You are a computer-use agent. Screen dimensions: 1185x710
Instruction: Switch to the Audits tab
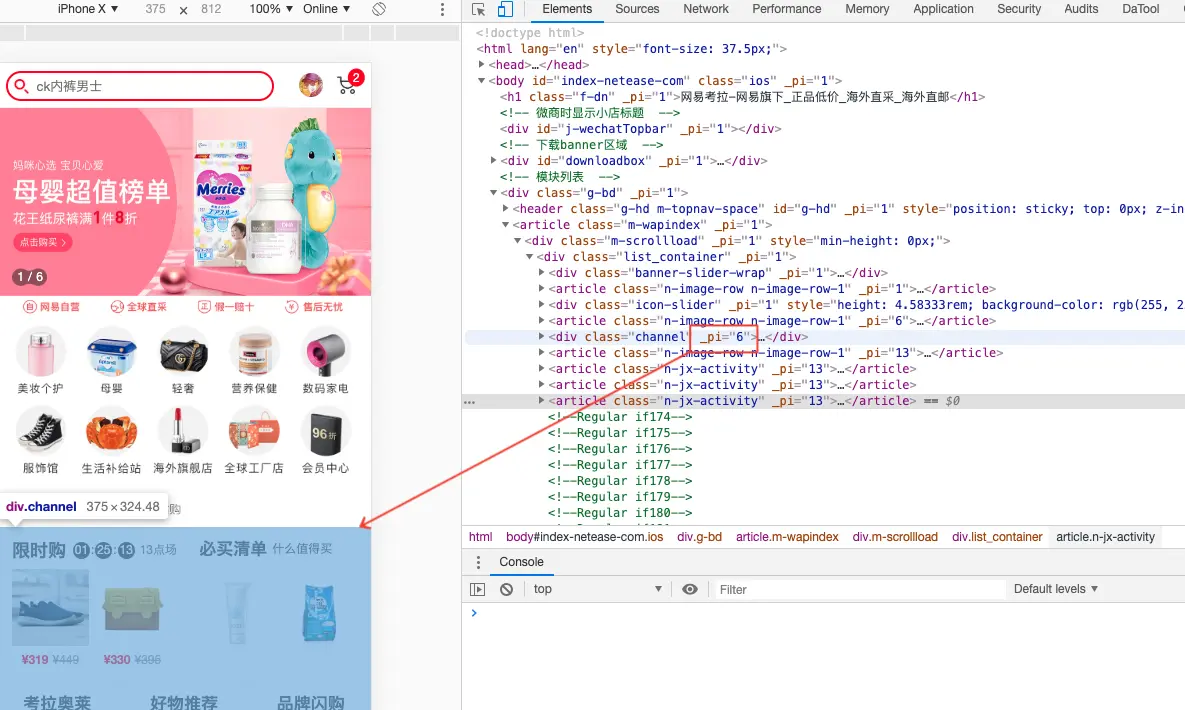click(x=1081, y=9)
